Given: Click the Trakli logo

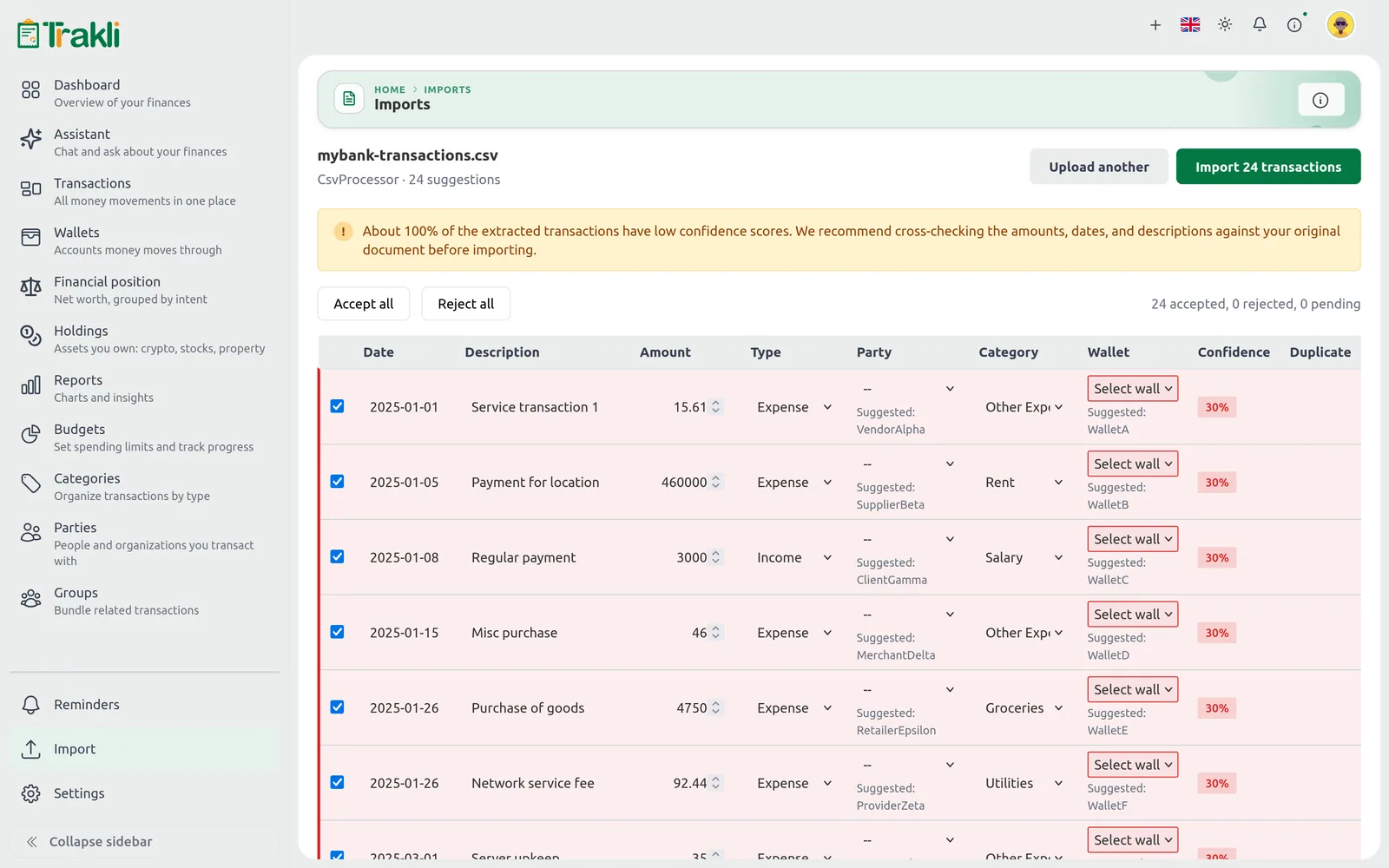Looking at the screenshot, I should pyautogui.click(x=69, y=34).
